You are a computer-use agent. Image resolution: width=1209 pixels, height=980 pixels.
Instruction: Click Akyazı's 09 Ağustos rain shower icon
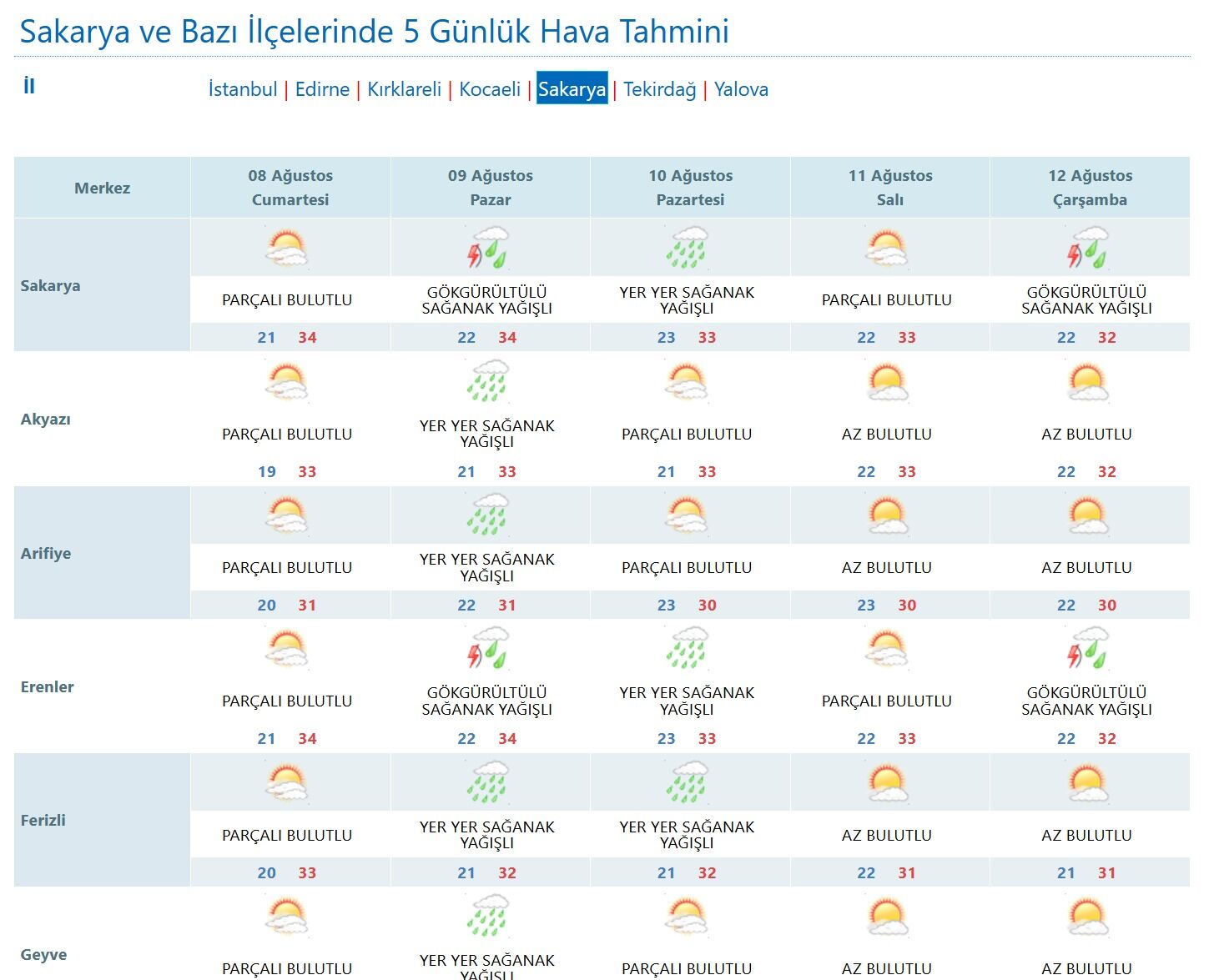click(487, 382)
